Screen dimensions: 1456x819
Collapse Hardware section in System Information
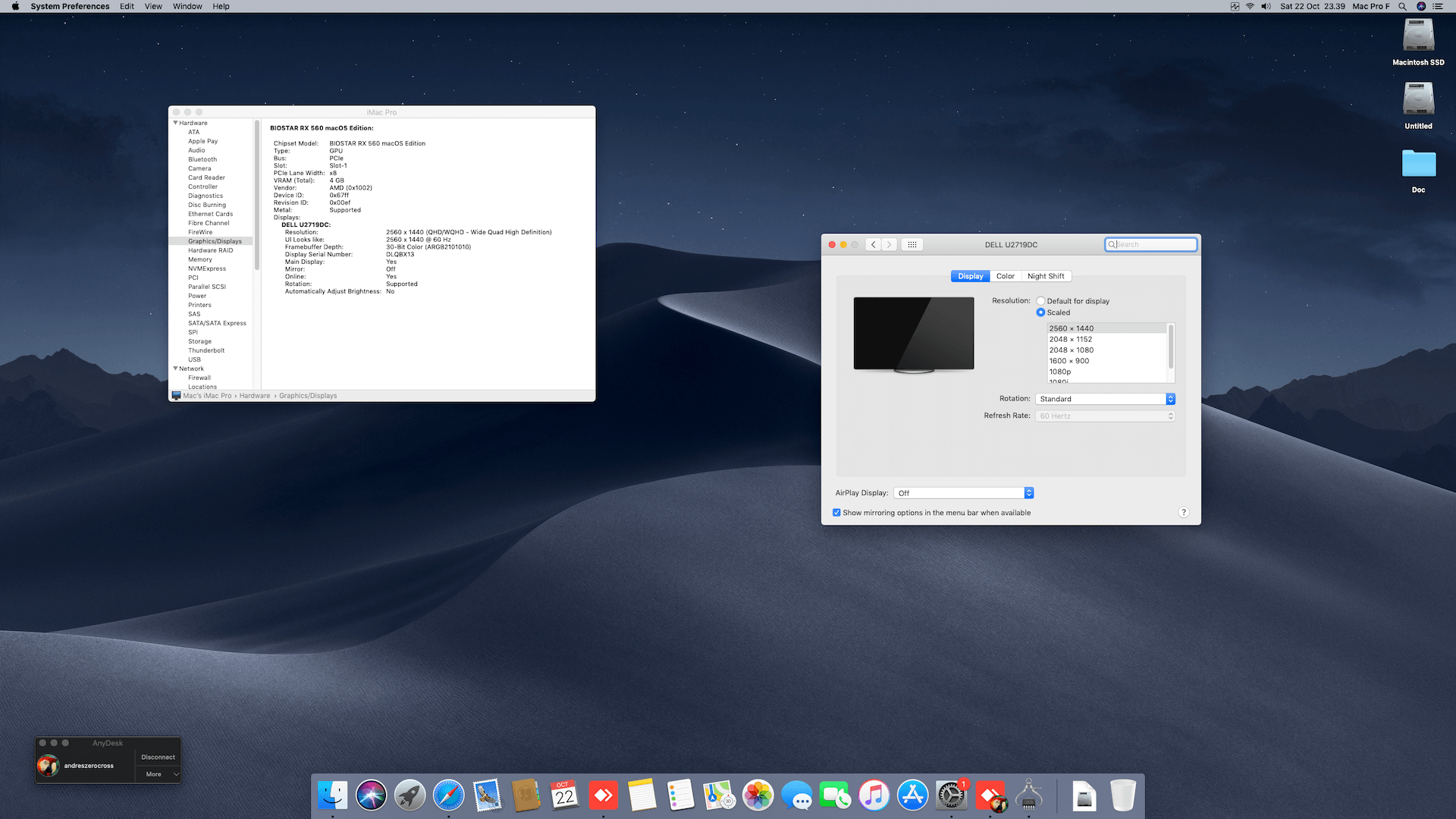(x=175, y=123)
